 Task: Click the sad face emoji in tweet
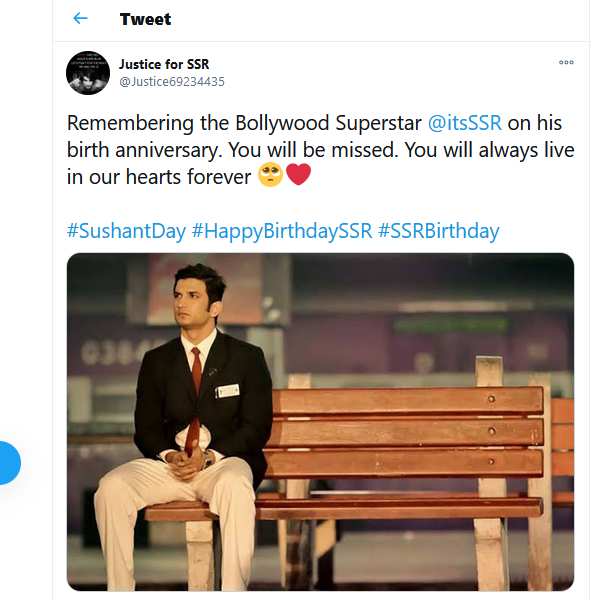(x=270, y=178)
